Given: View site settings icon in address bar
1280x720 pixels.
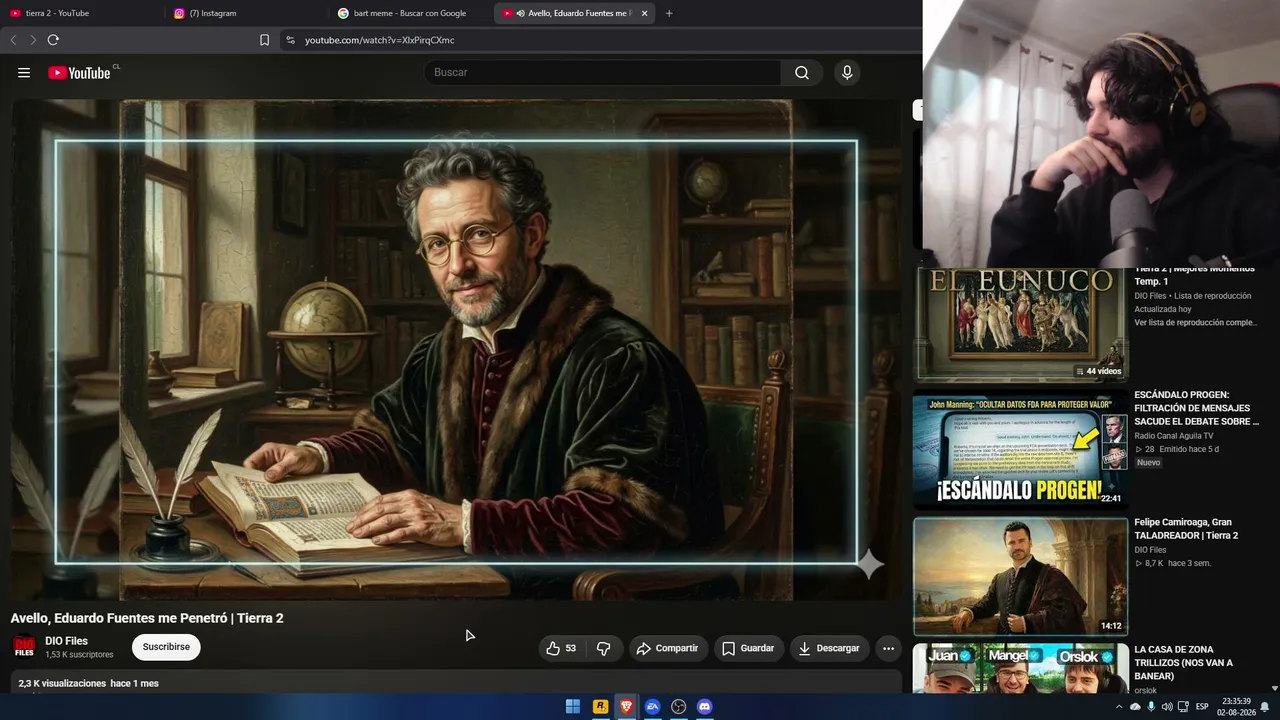Looking at the screenshot, I should [290, 40].
